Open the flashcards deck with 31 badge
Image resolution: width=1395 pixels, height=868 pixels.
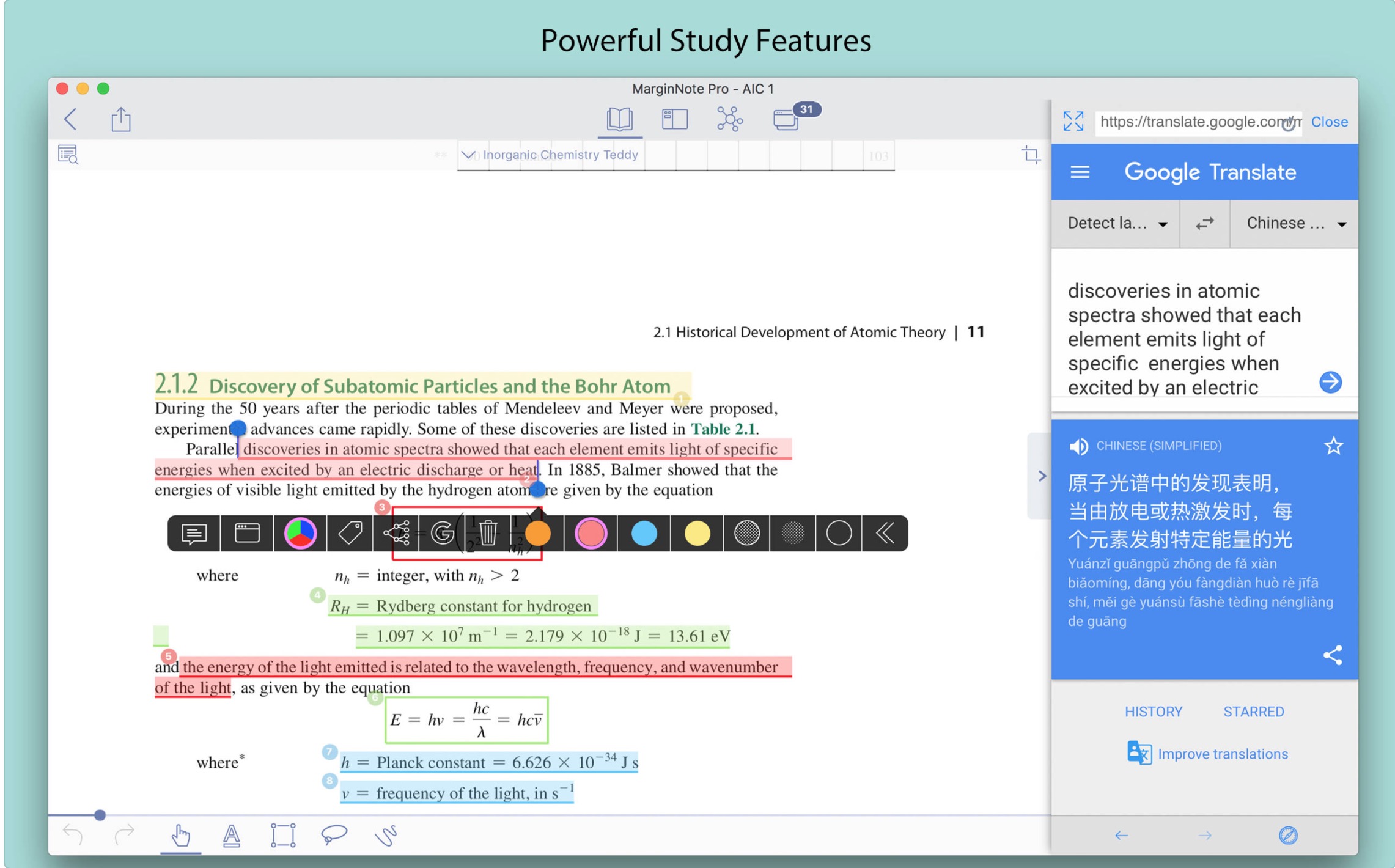click(x=786, y=119)
